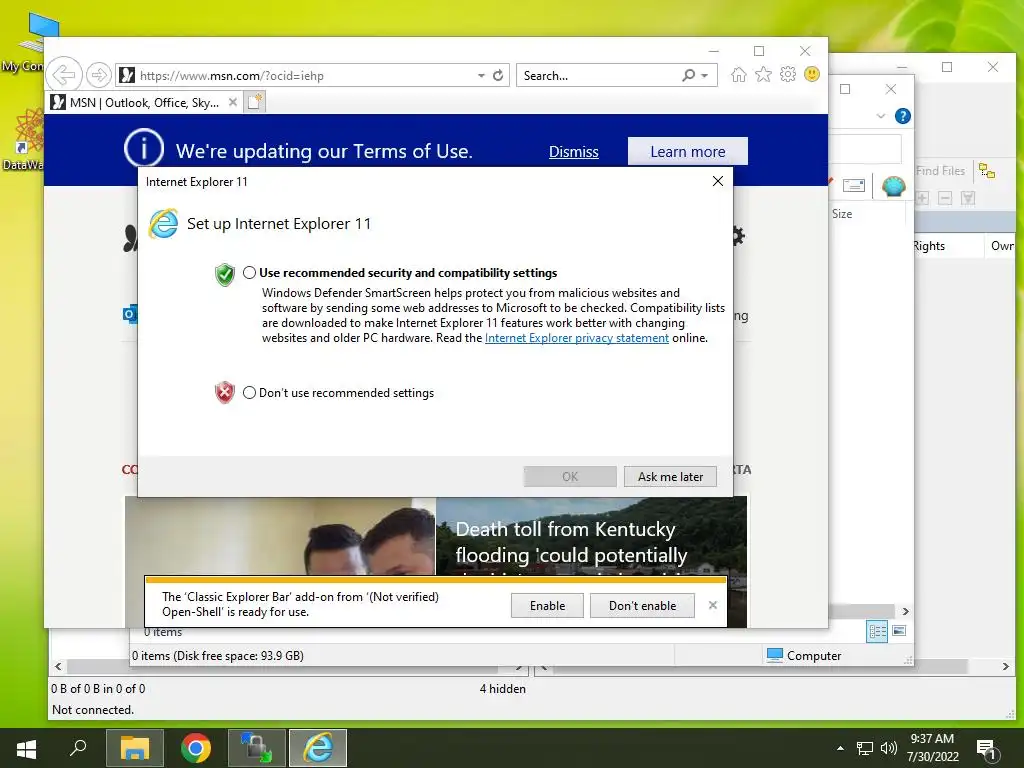The width and height of the screenshot is (1024, 768).
Task: Select the My Computer desktop icon
Action: (26, 40)
